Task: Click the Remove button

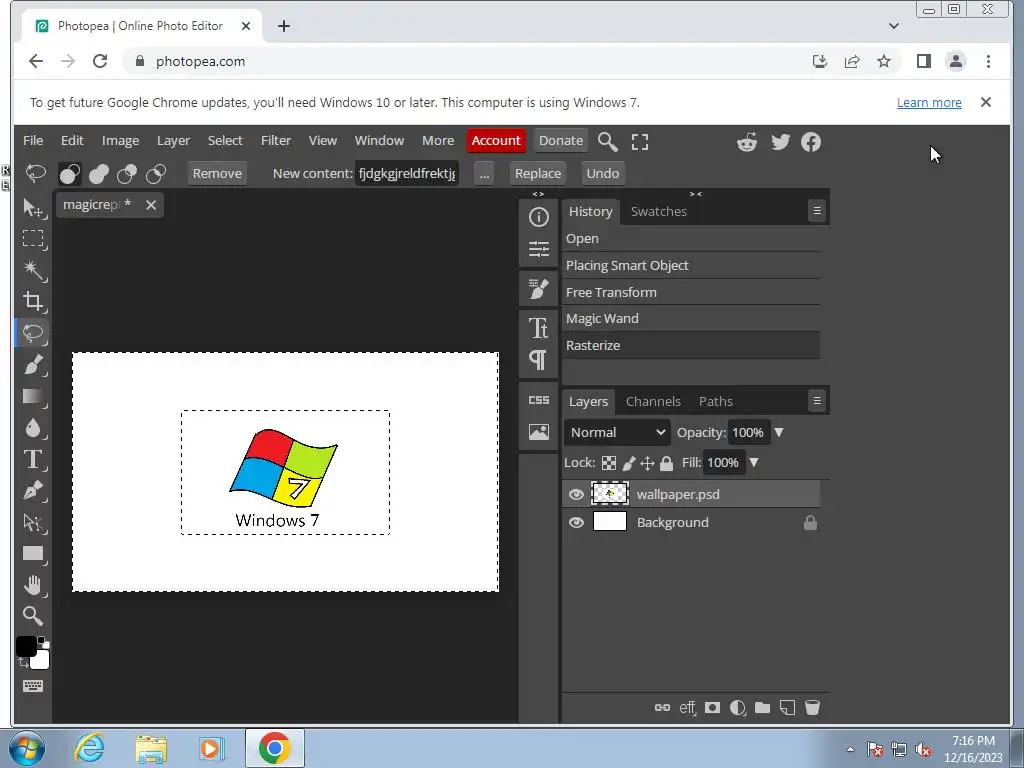Action: coord(217,173)
